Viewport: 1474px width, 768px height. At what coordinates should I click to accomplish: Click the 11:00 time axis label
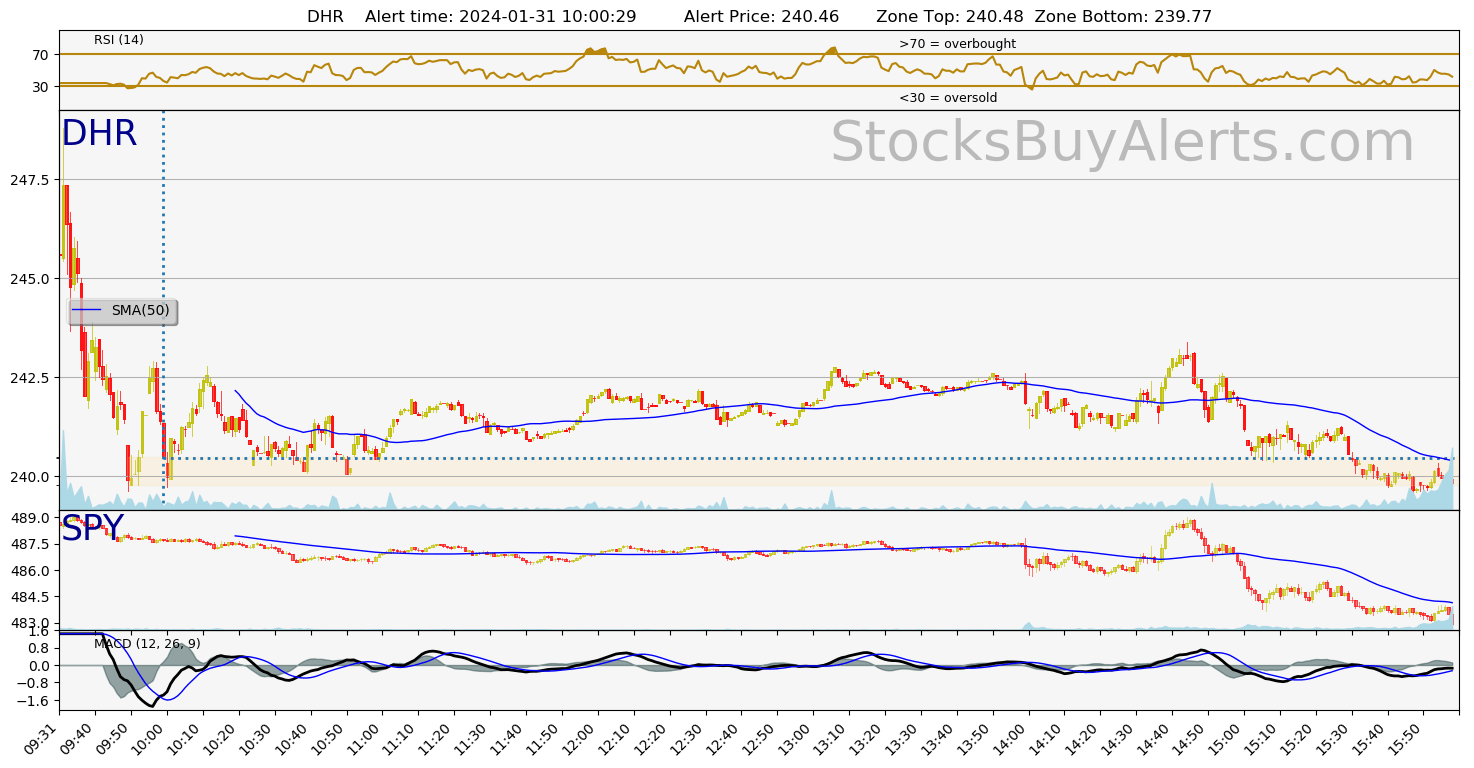coord(368,739)
